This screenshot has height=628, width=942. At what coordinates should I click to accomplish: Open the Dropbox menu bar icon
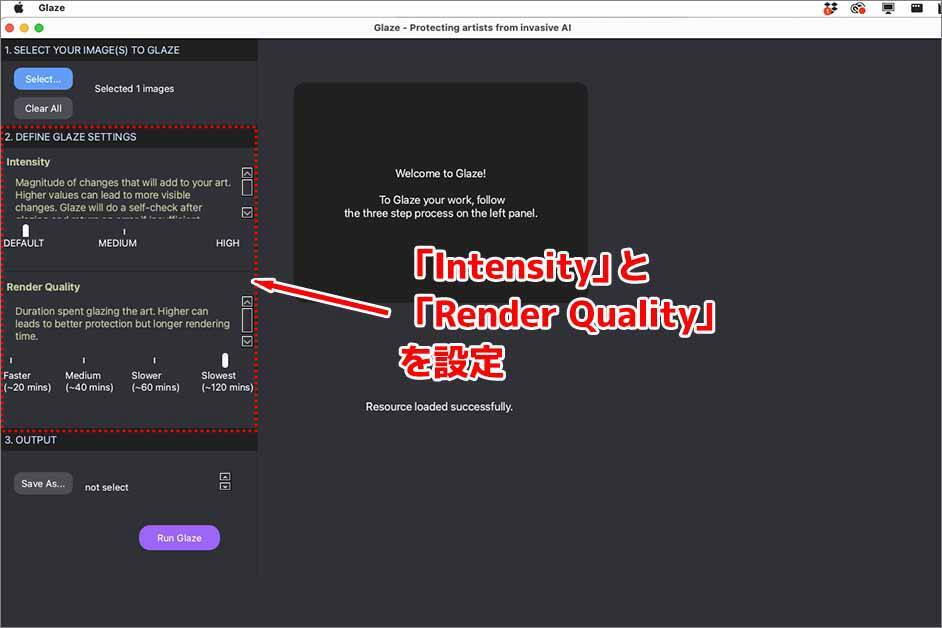point(830,8)
